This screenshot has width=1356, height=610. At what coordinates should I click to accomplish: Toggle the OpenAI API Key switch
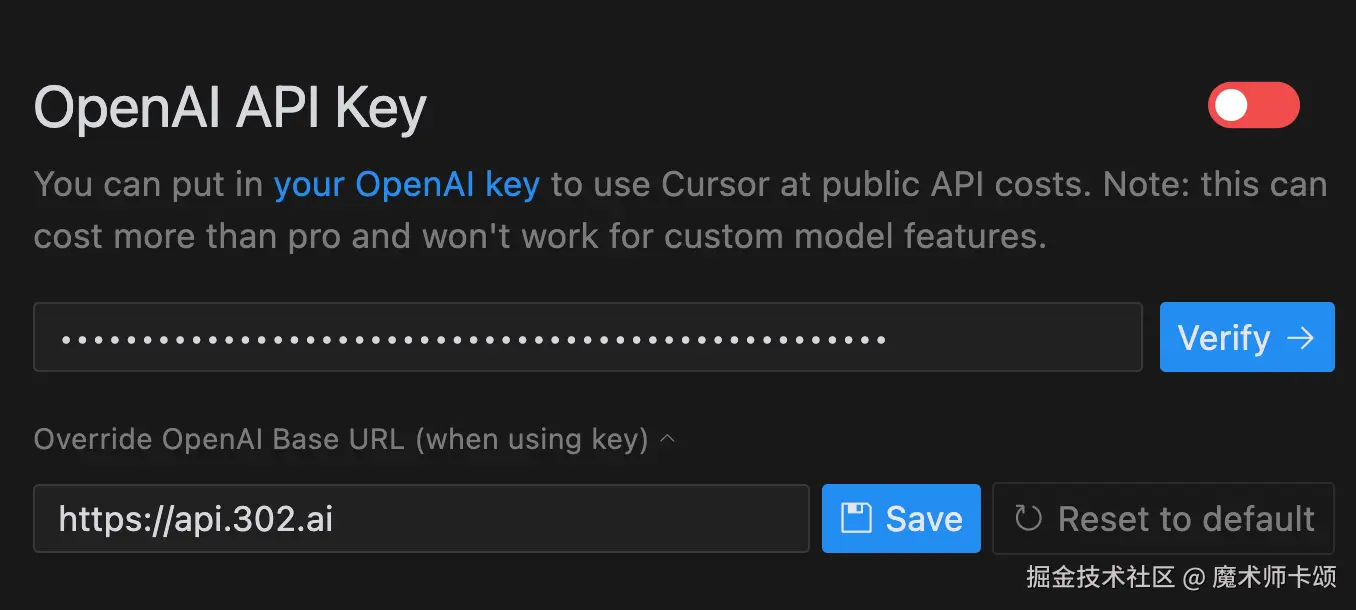1253,105
